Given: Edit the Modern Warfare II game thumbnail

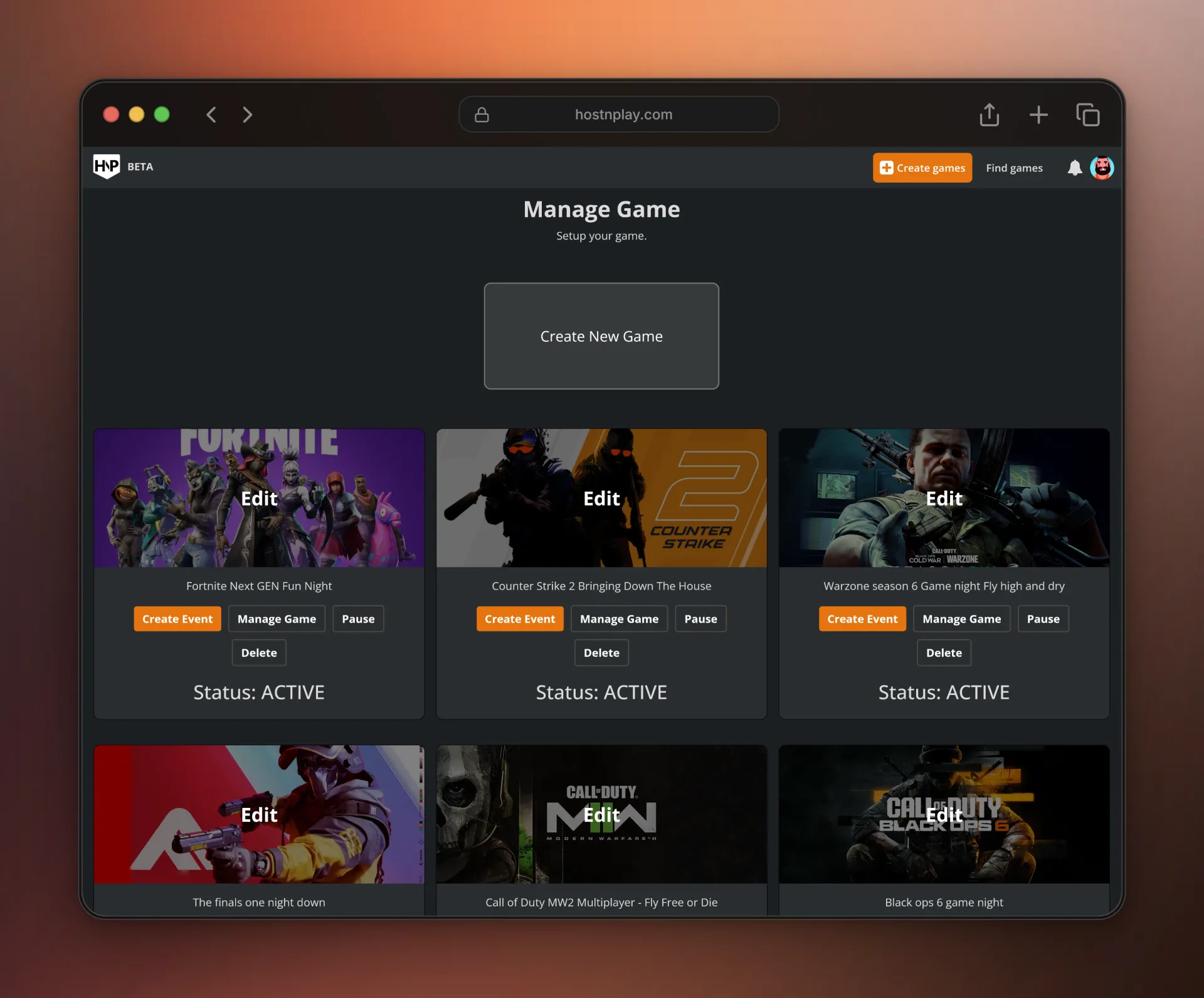Looking at the screenshot, I should coord(601,814).
